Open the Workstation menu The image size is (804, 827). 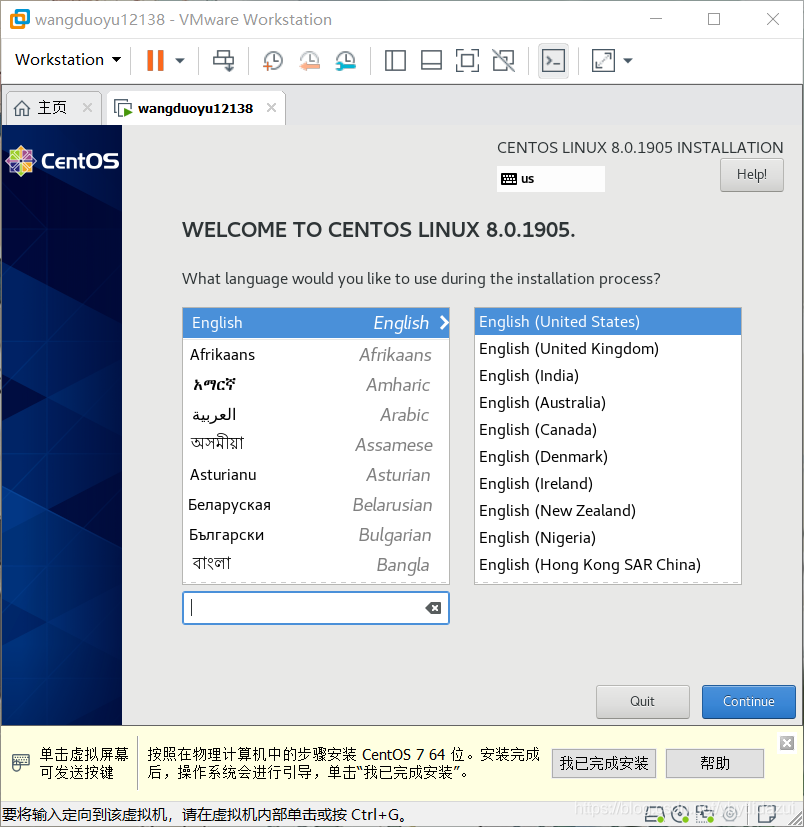point(68,60)
